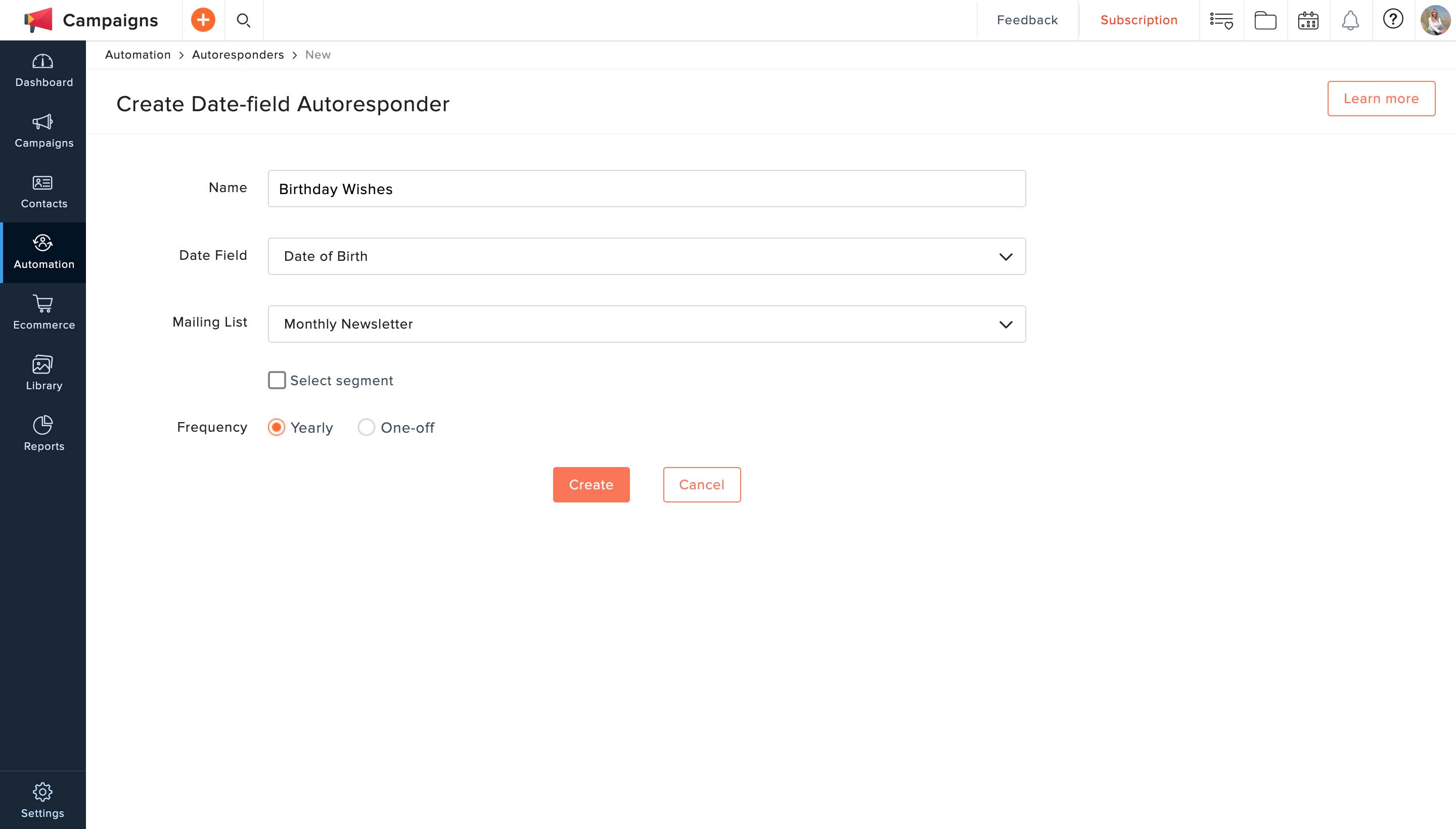This screenshot has height=829, width=1456.
Task: Open search with the magnifier icon
Action: pos(244,21)
